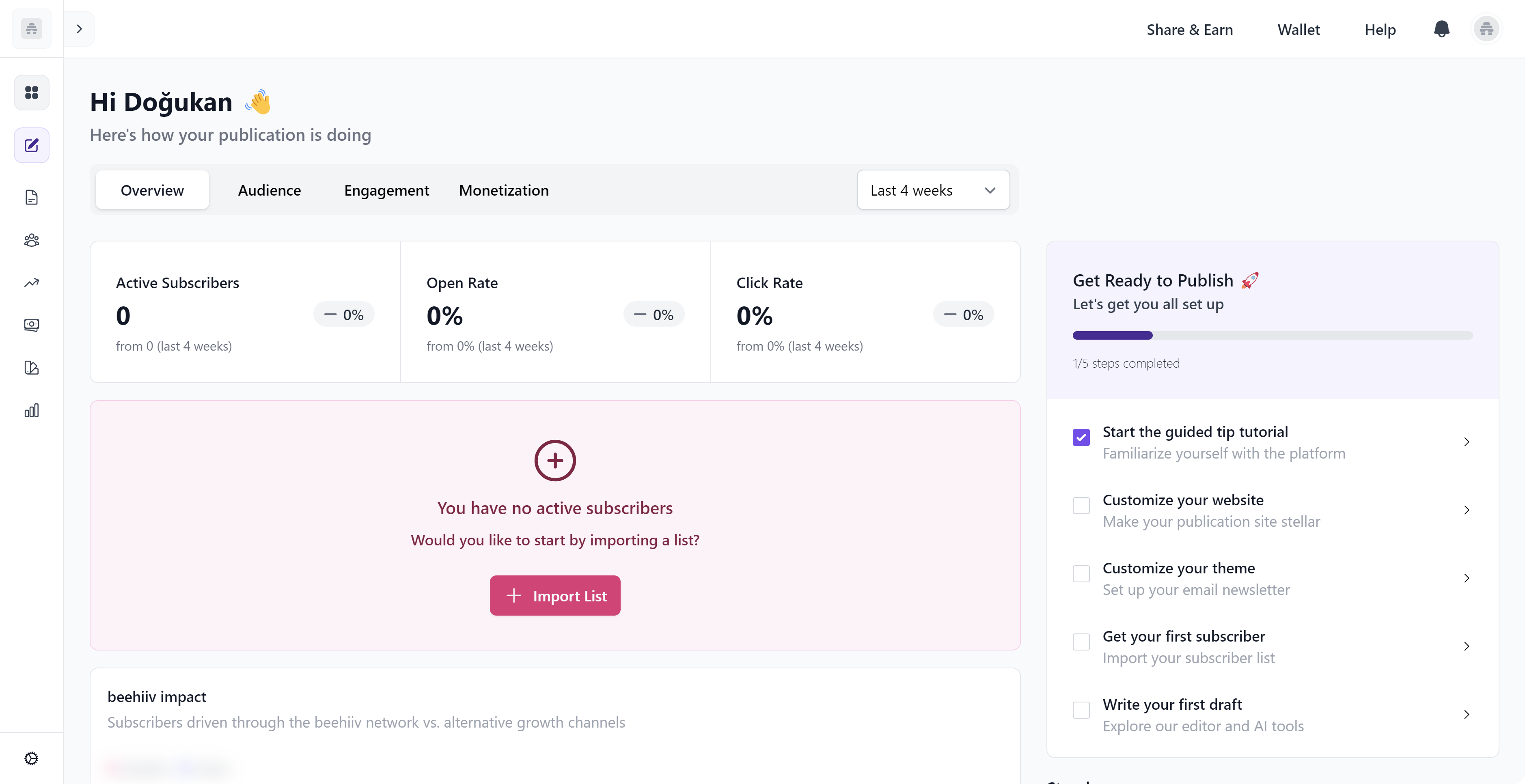The image size is (1525, 784).
Task: Open the Audience people icon in sidebar
Action: coord(31,240)
